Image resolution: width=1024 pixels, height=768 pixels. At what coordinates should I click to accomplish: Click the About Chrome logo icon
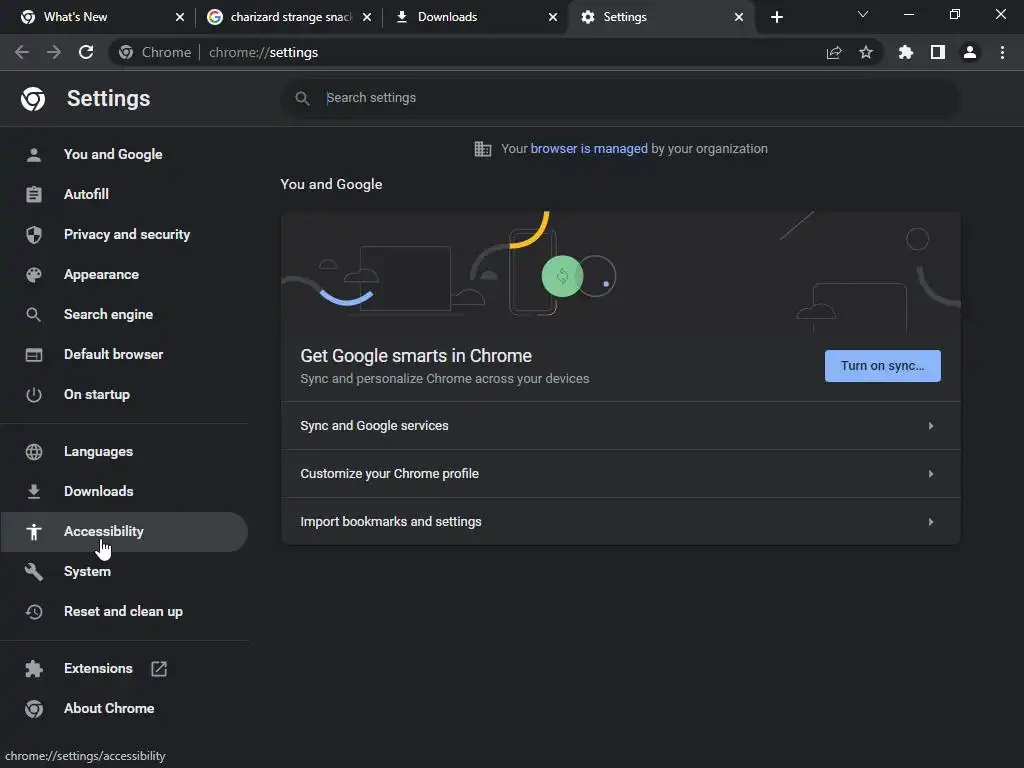34,709
